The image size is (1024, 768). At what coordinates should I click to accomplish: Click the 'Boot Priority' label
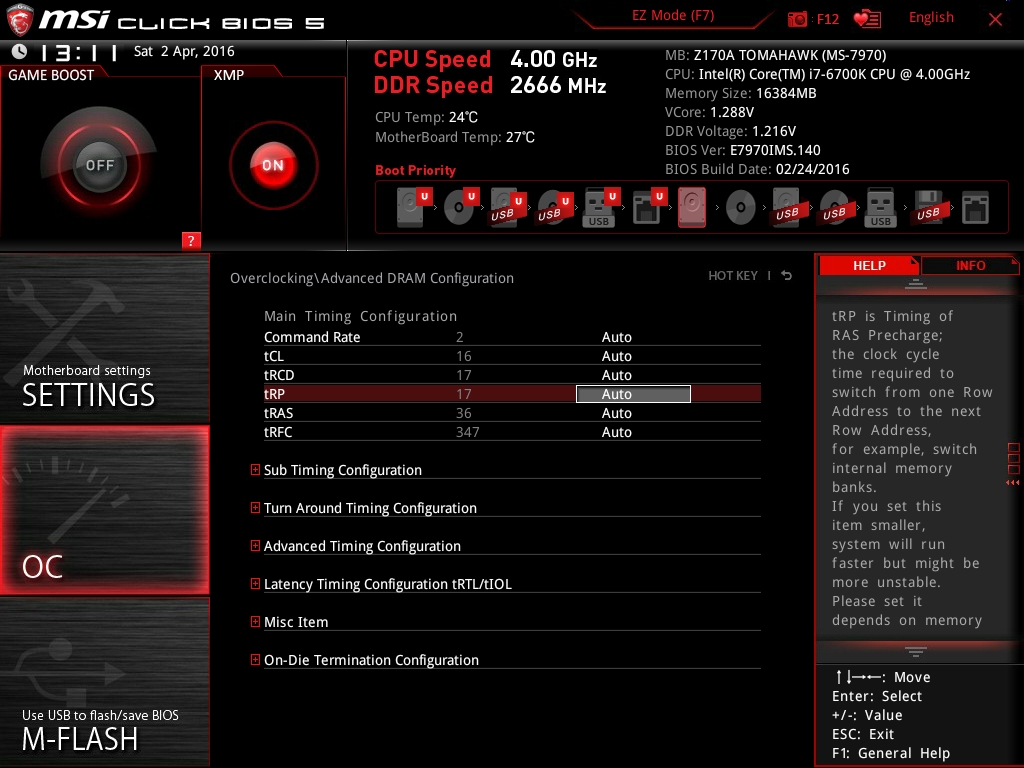(x=415, y=170)
